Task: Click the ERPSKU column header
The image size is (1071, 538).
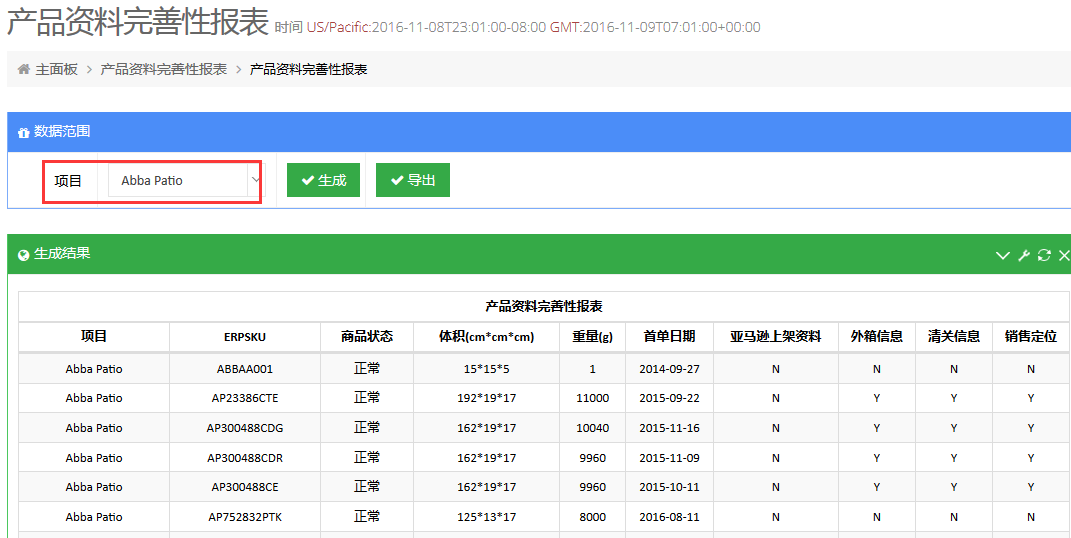Action: pyautogui.click(x=245, y=337)
